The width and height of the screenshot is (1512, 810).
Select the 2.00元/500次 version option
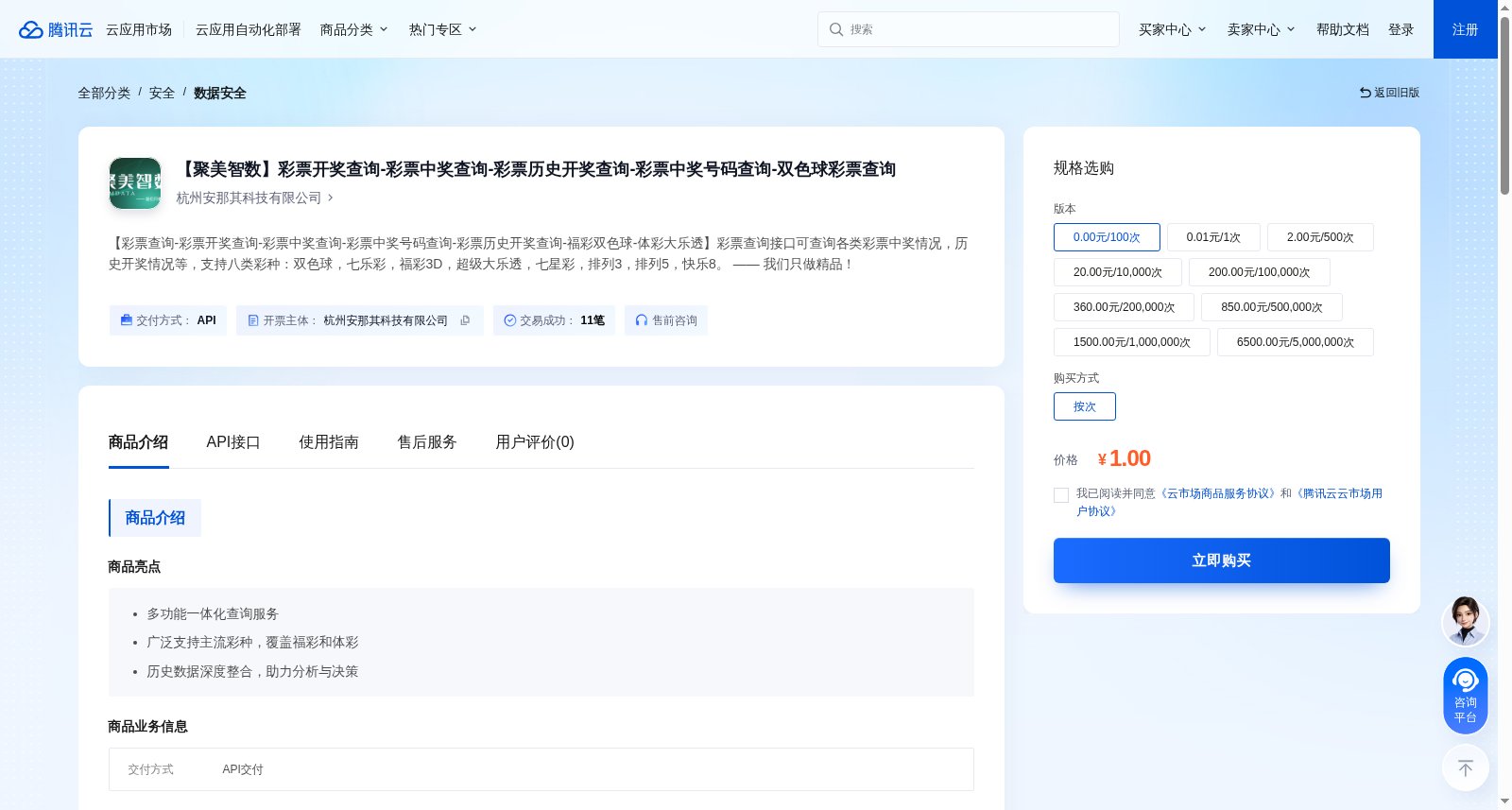point(1320,237)
